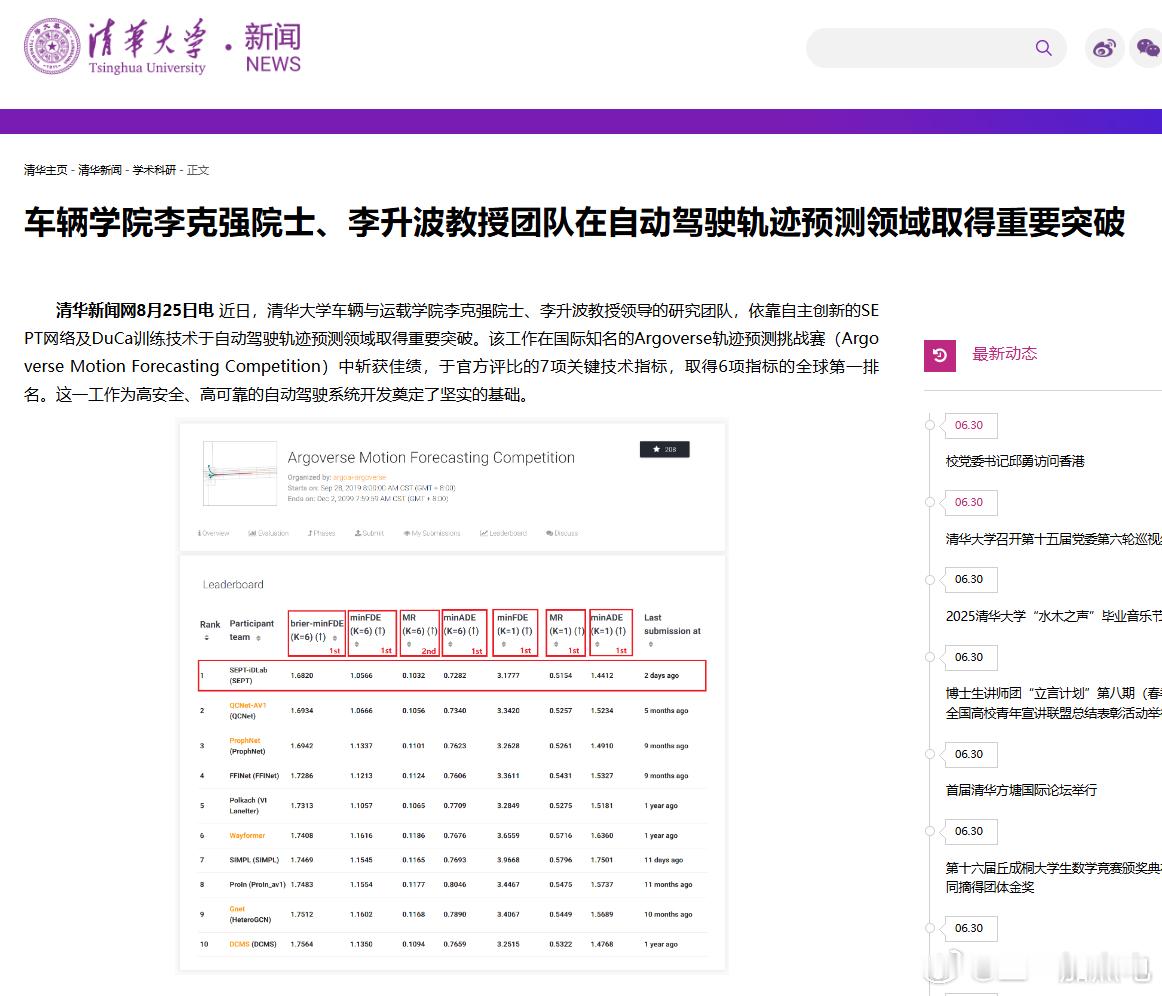1162x996 pixels.
Task: Open news 第十六届丘成桐大学生数学竞赛颁奖典礼
Action: pos(1053,877)
